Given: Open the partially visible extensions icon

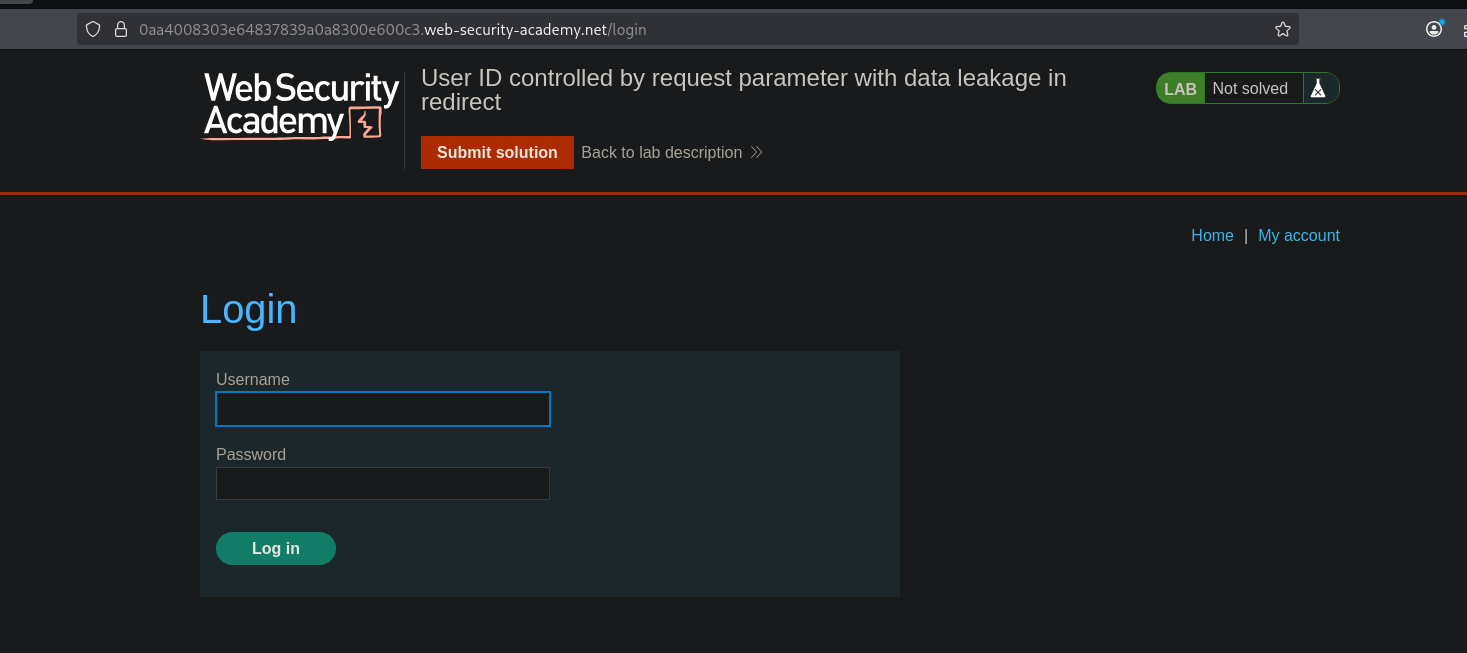Looking at the screenshot, I should click(x=1462, y=30).
